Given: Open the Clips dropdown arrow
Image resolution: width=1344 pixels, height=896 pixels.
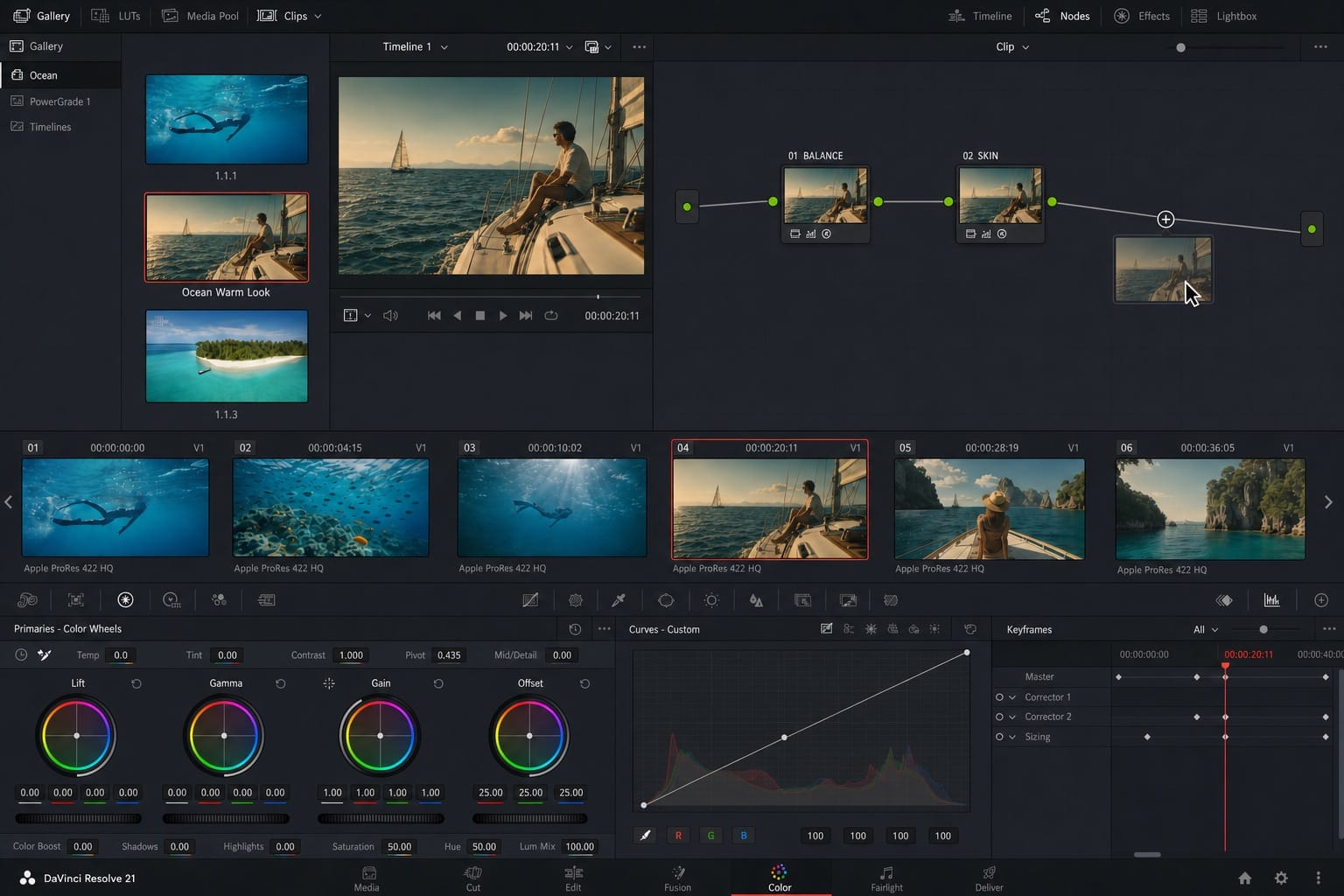Looking at the screenshot, I should tap(318, 16).
